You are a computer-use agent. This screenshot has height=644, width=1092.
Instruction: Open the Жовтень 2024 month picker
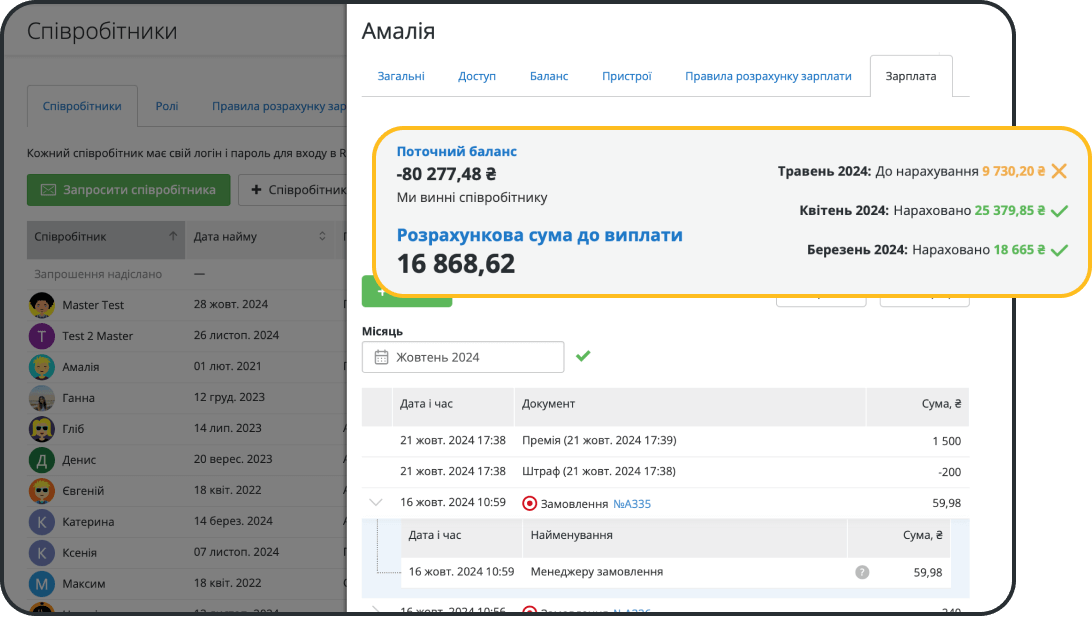[x=463, y=357]
